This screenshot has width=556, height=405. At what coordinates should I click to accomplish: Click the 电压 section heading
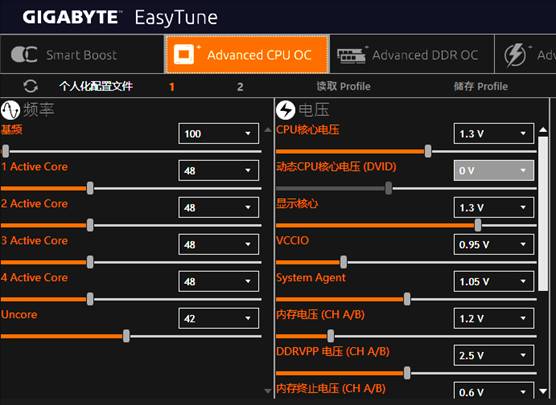click(x=314, y=110)
